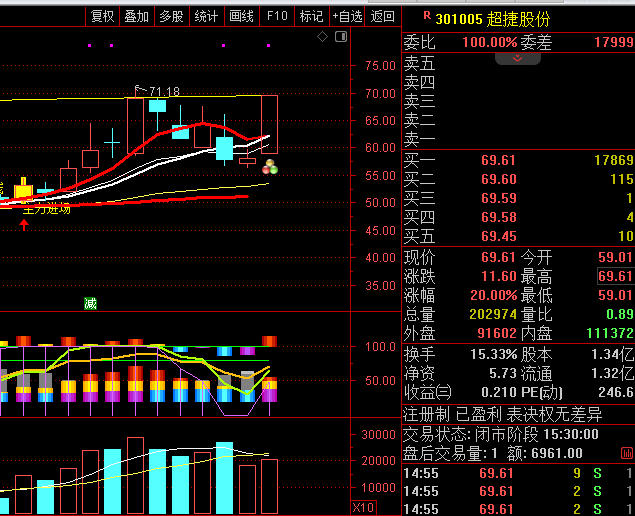The image size is (635, 516).
Task: Open the 统计 statistics menu
Action: pyautogui.click(x=206, y=16)
